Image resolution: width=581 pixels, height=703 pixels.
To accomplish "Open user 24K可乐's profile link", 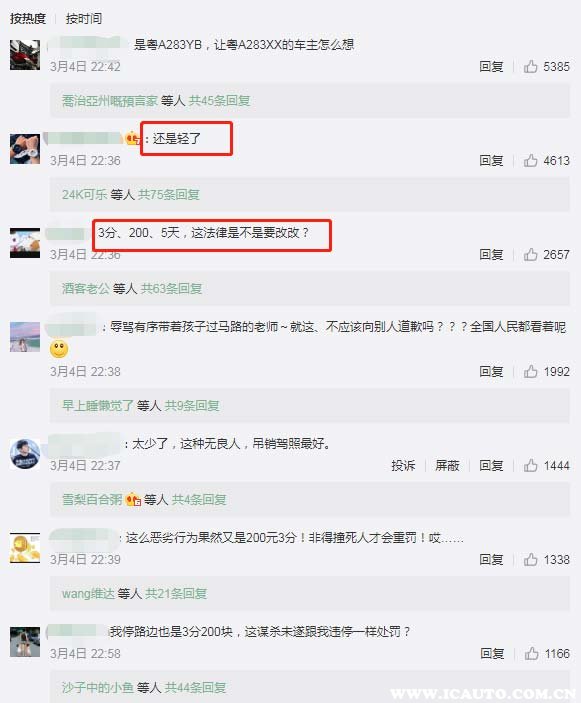I will (x=84, y=195).
